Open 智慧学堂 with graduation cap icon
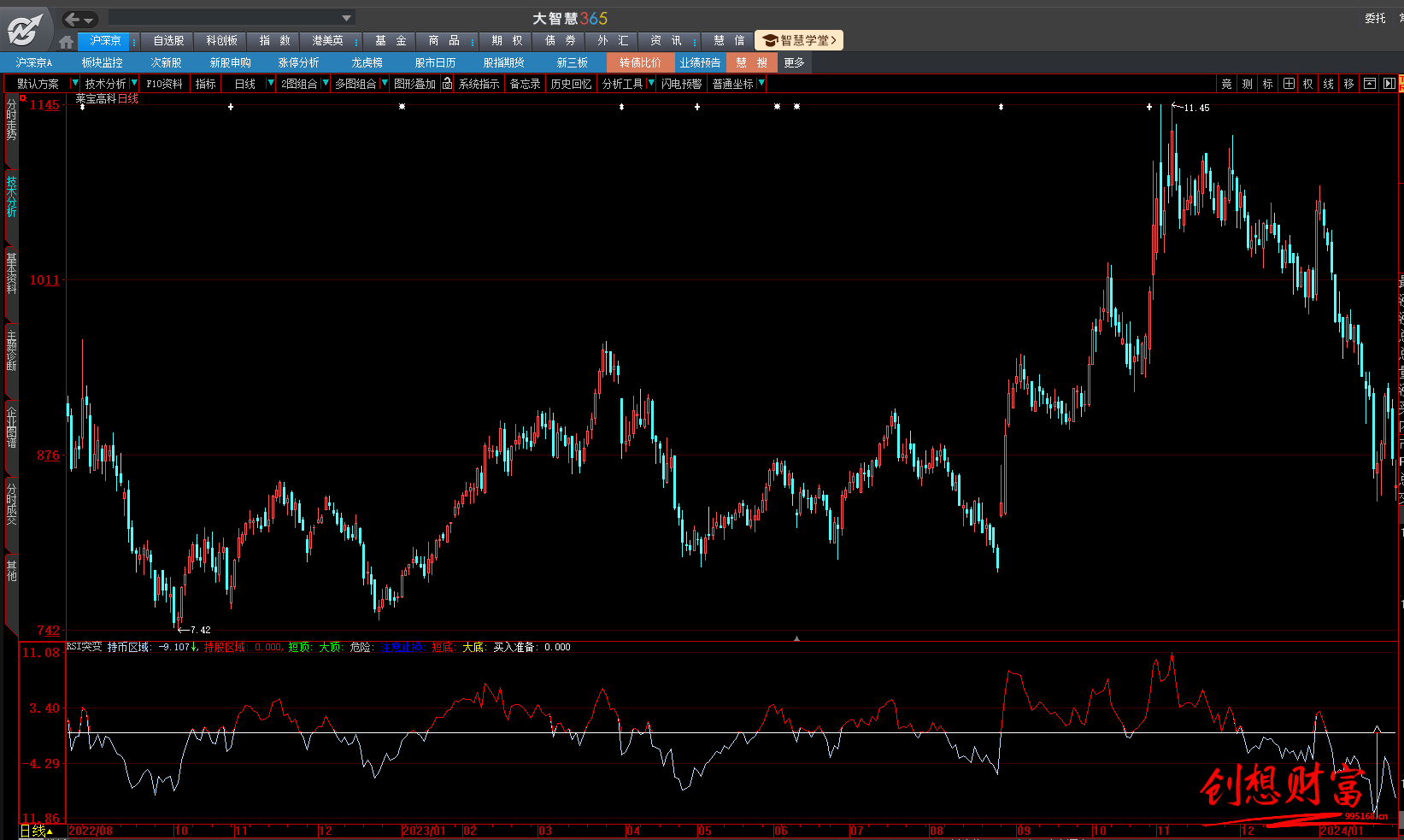Screen dimensions: 1404x840 pos(799,40)
